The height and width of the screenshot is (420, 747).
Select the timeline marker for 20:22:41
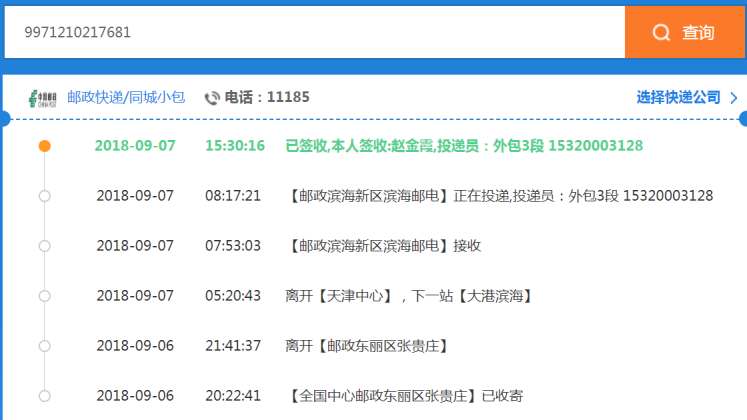44,396
